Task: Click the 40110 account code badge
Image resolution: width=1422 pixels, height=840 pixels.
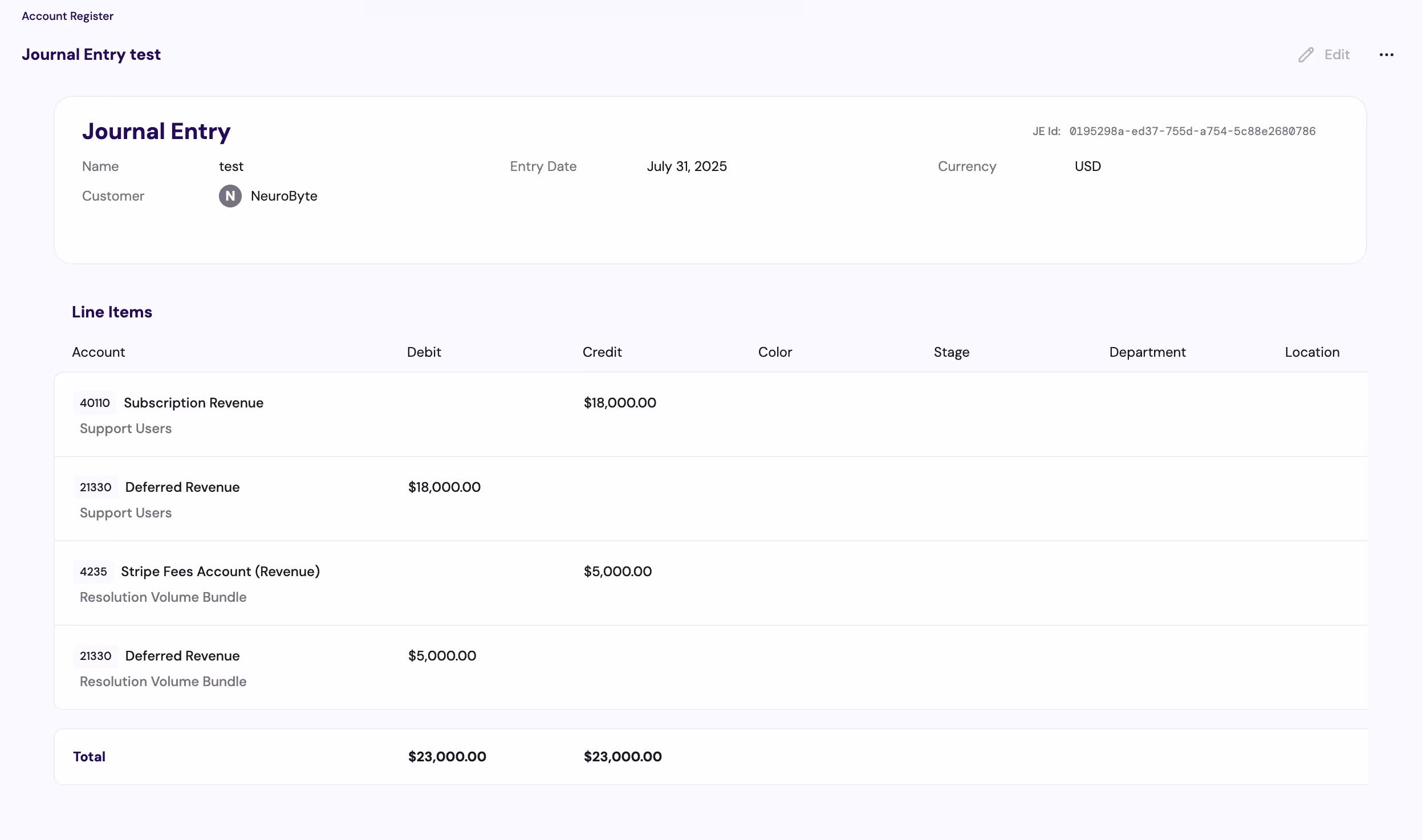Action: tap(95, 403)
